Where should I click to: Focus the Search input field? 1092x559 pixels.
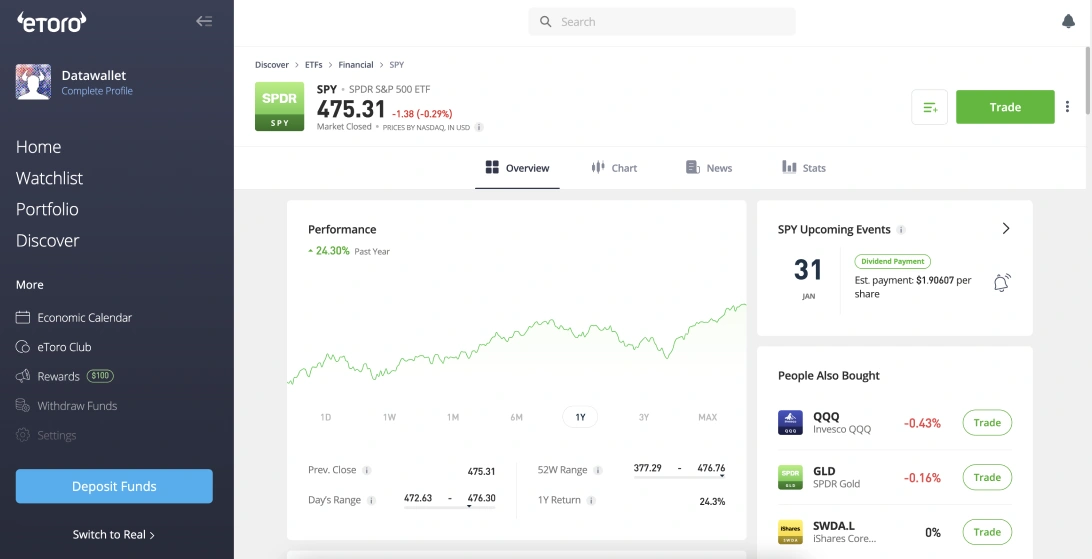662,22
